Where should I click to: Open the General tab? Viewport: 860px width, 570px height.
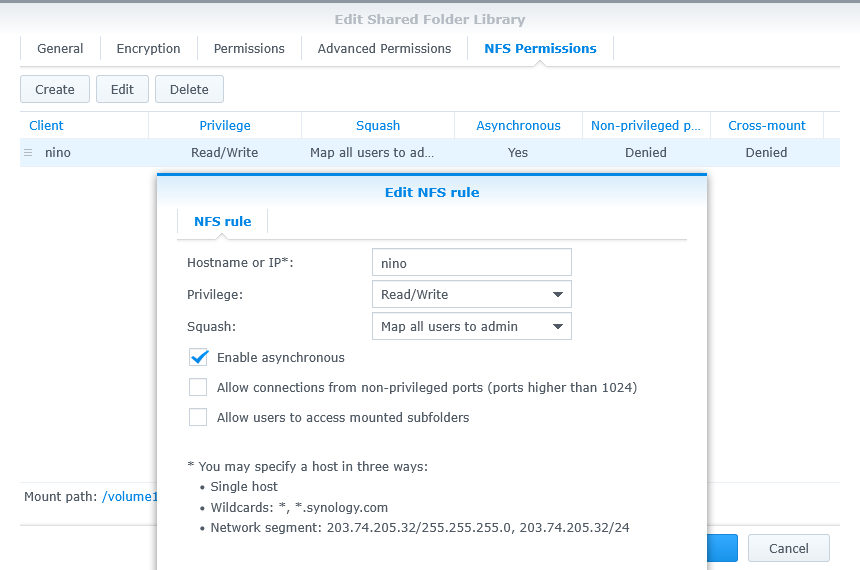pos(60,48)
